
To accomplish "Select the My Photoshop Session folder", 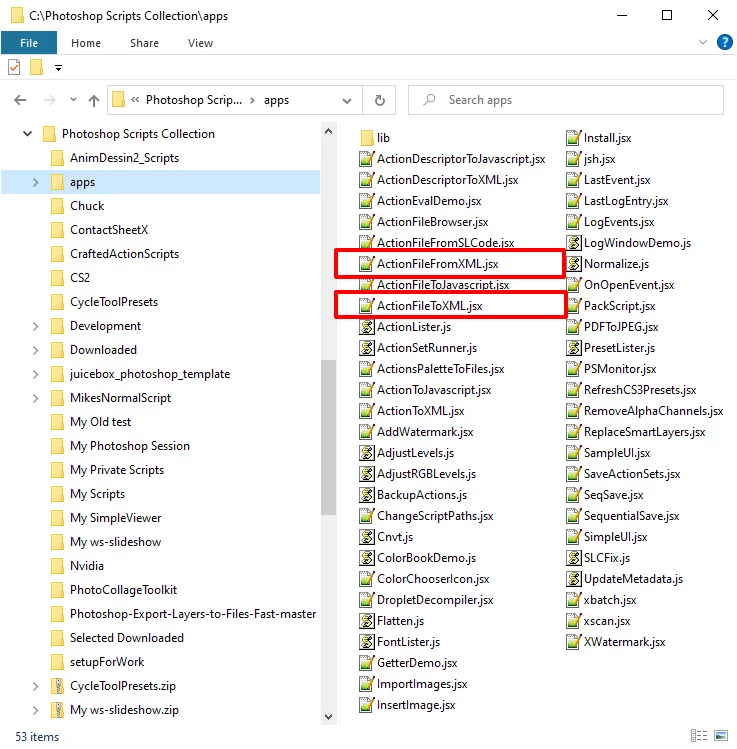I will click(x=129, y=446).
